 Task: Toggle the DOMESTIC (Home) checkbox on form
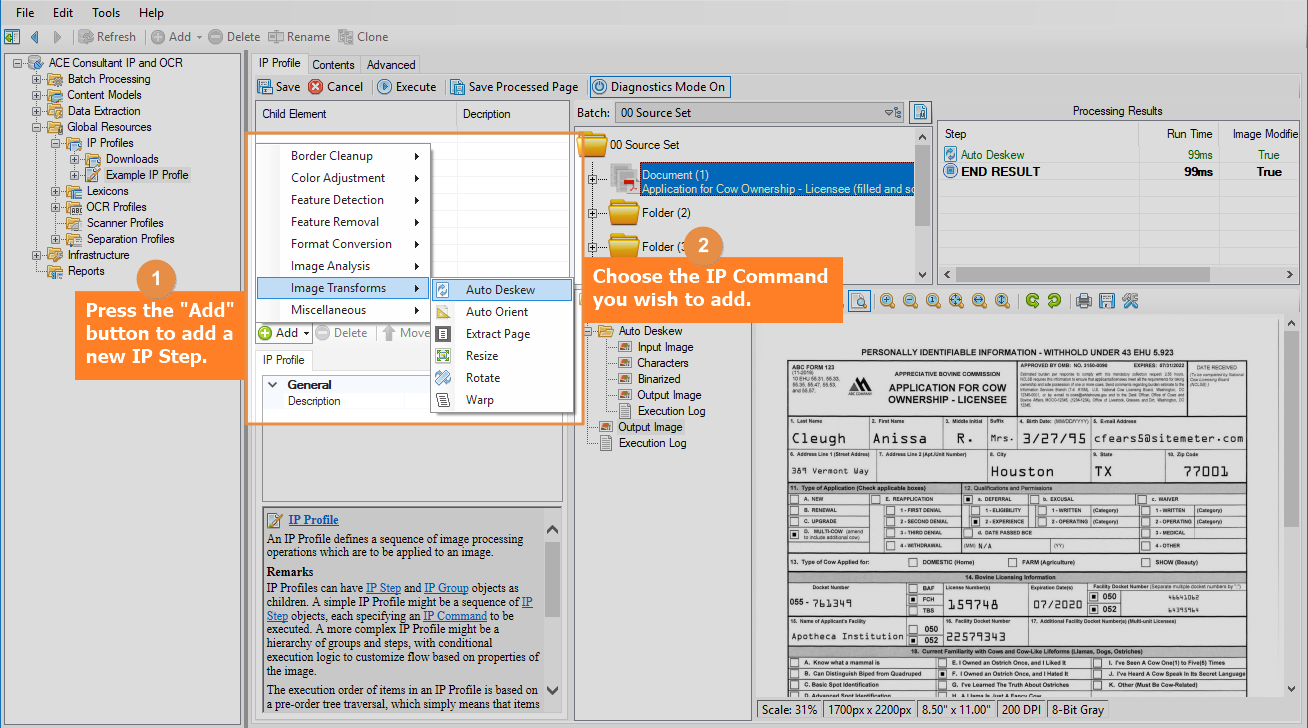913,562
